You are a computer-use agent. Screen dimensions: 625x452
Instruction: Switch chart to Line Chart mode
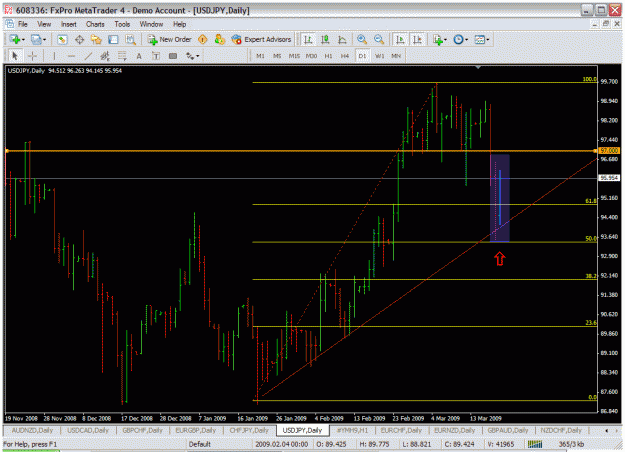click(342, 39)
